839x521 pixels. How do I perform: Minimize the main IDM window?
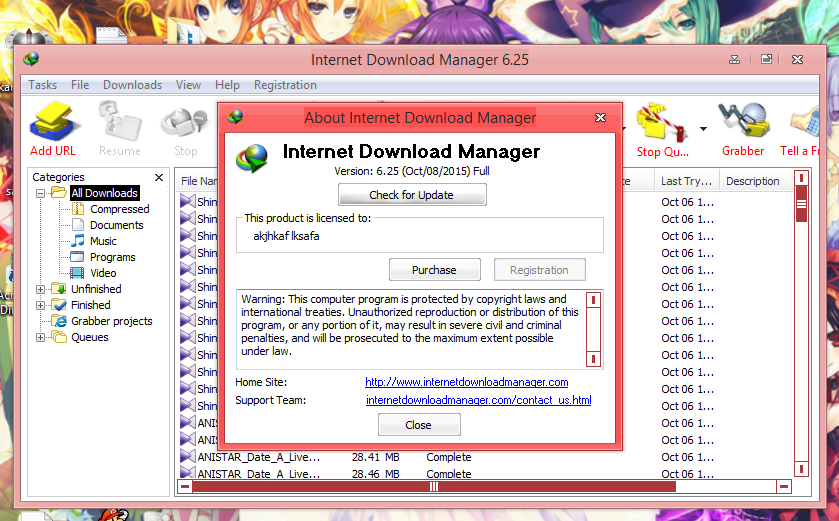735,59
